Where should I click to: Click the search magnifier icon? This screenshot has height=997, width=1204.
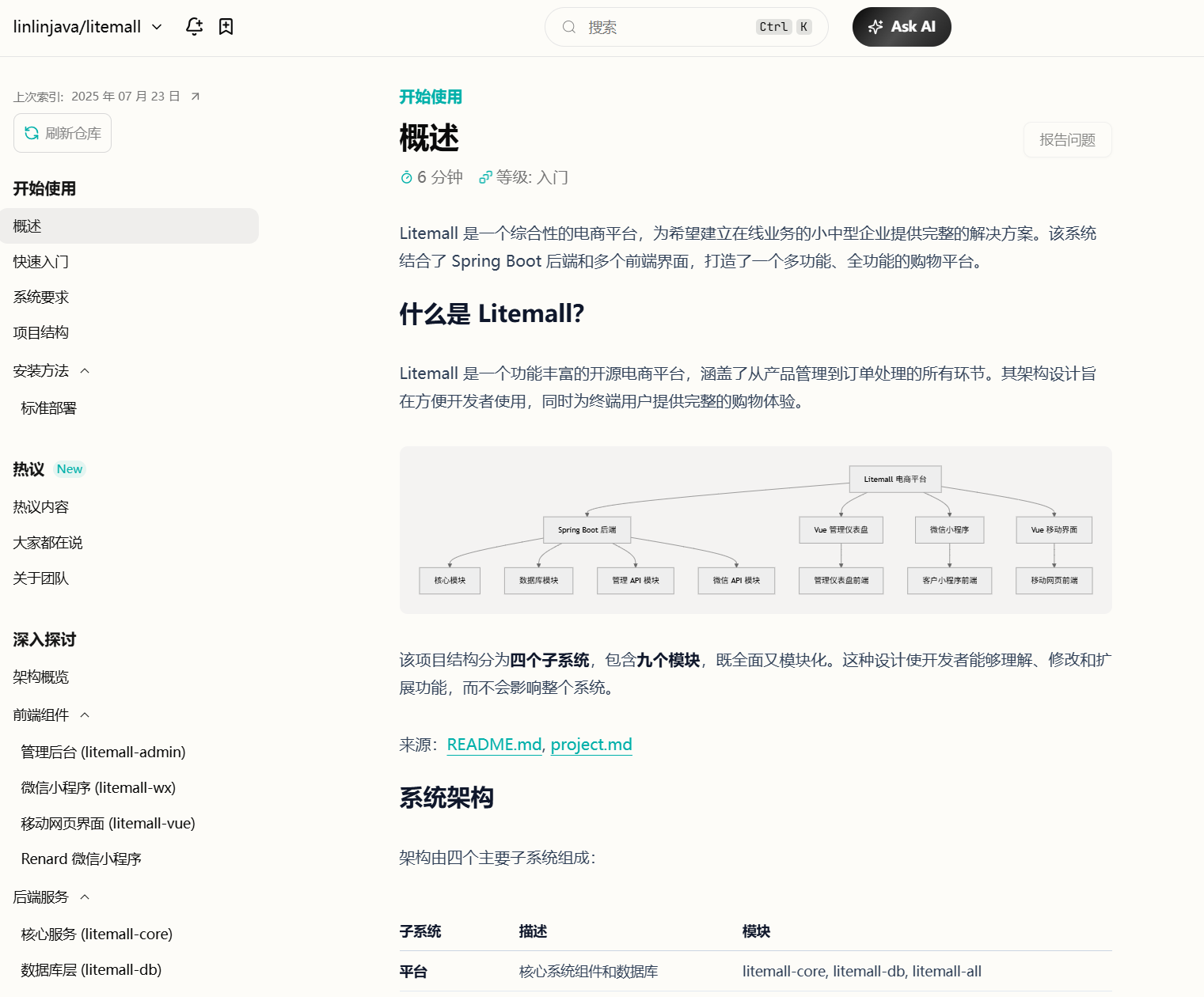tap(568, 27)
